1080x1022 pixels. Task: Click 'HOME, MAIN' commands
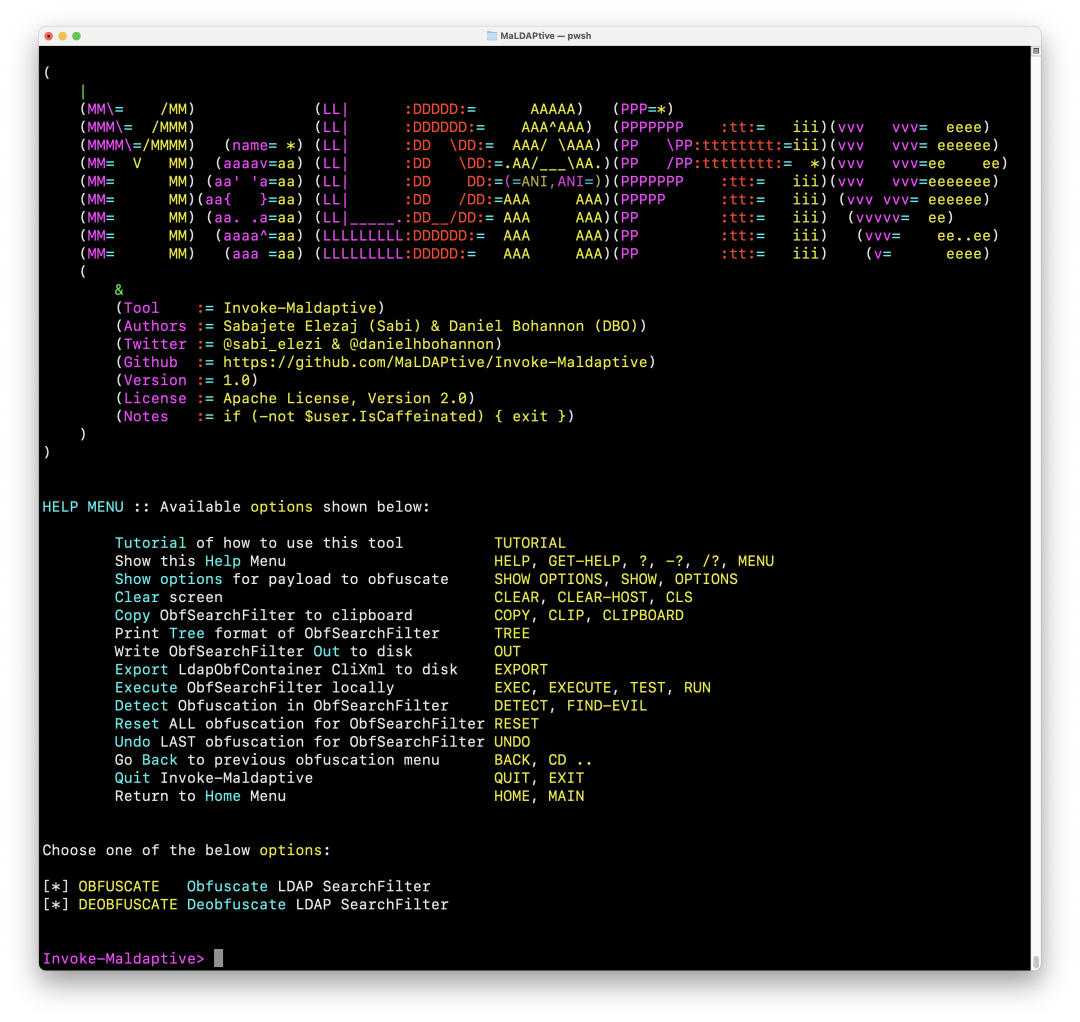[x=539, y=796]
